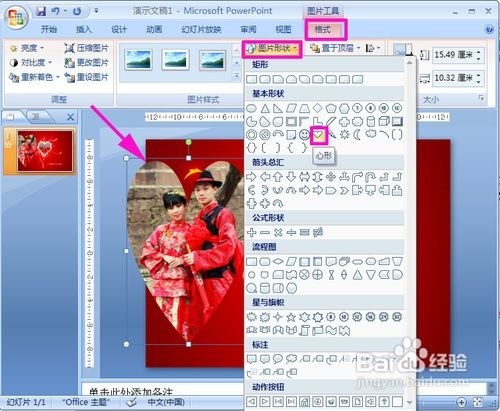This screenshot has width=500, height=411.
Task: Pick the Oval shape under 基本形状
Action: pyautogui.click(x=251, y=108)
